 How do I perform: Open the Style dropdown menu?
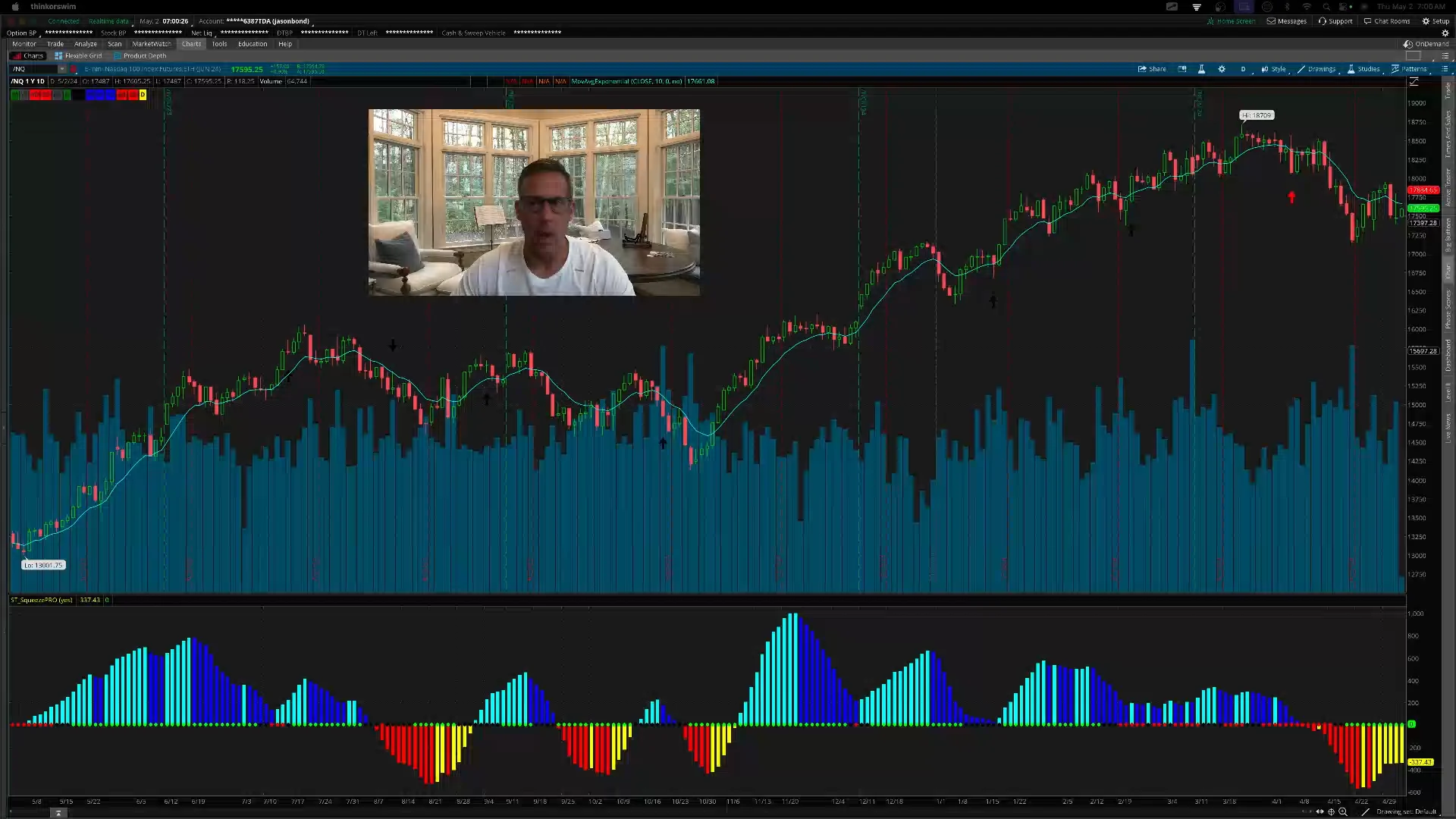(x=1274, y=69)
